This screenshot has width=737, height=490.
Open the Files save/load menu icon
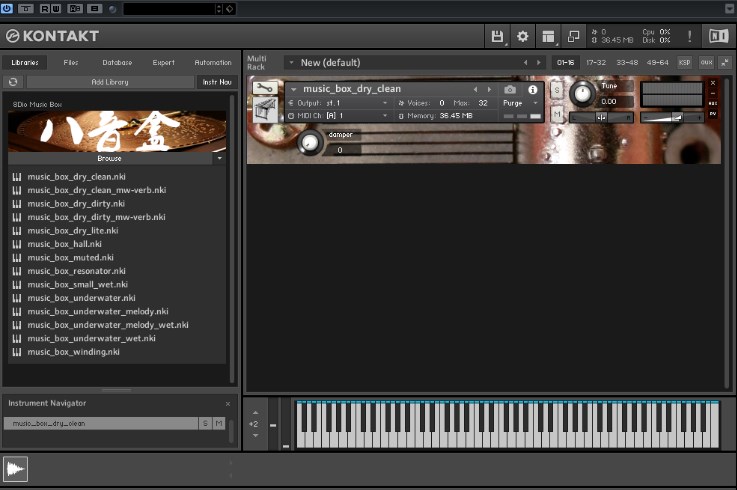(497, 36)
